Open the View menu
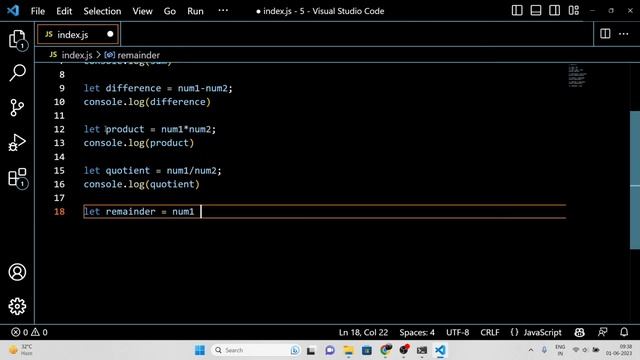Image resolution: width=640 pixels, height=360 pixels. click(x=142, y=11)
